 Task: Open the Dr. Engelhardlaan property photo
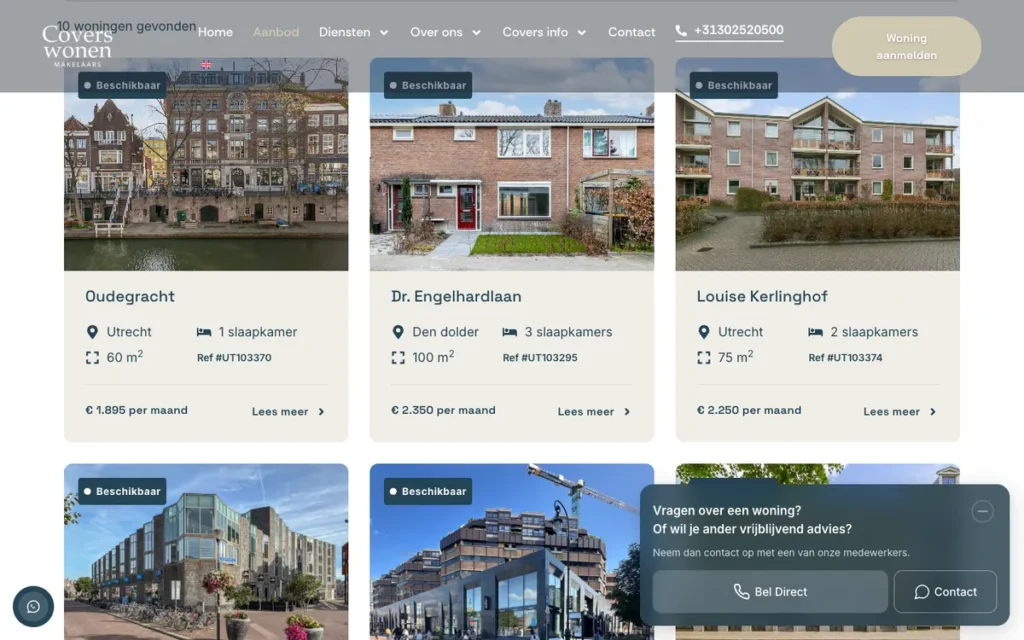(511, 165)
